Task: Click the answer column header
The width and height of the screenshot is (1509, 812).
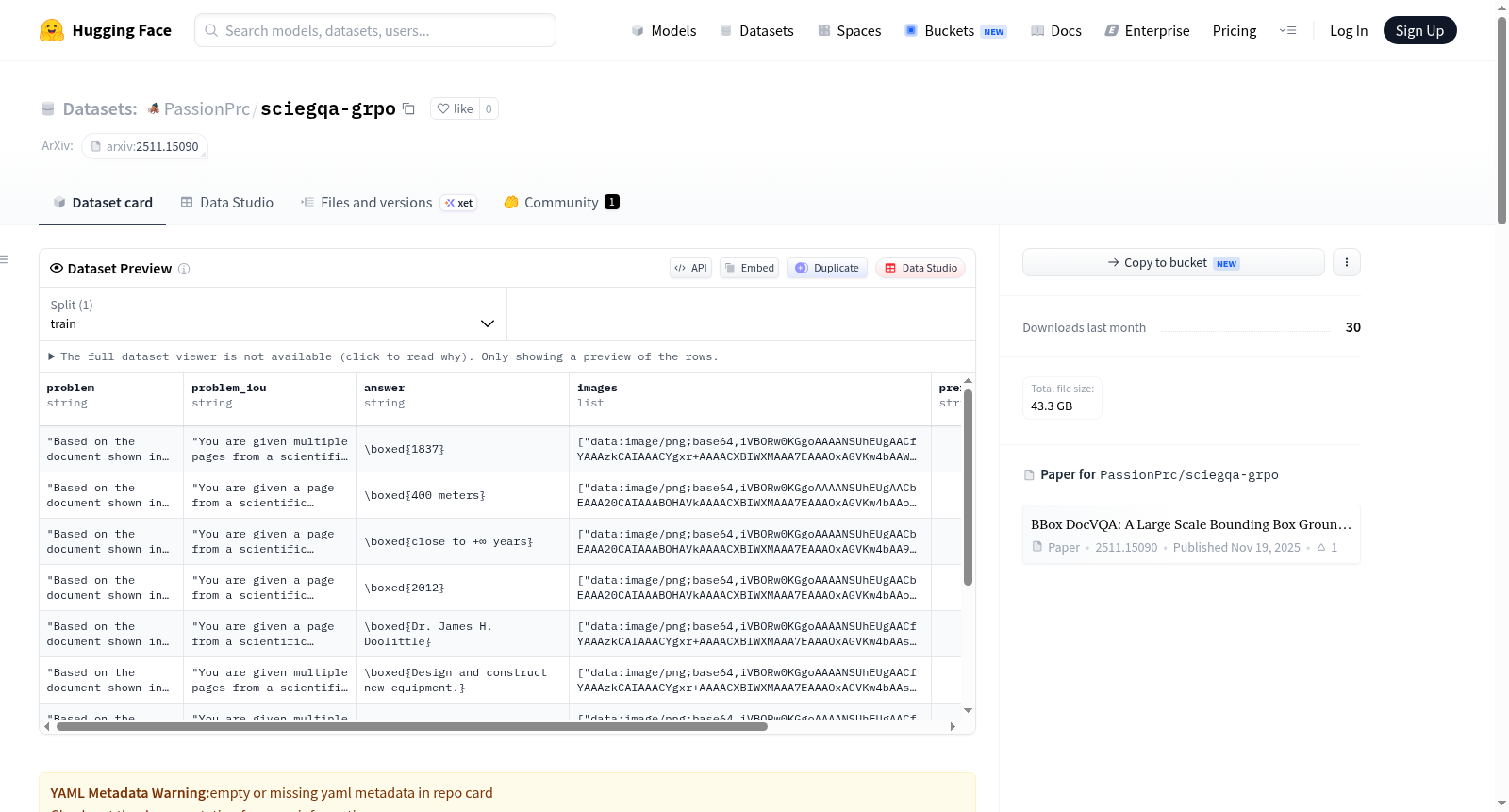Action: [463, 399]
